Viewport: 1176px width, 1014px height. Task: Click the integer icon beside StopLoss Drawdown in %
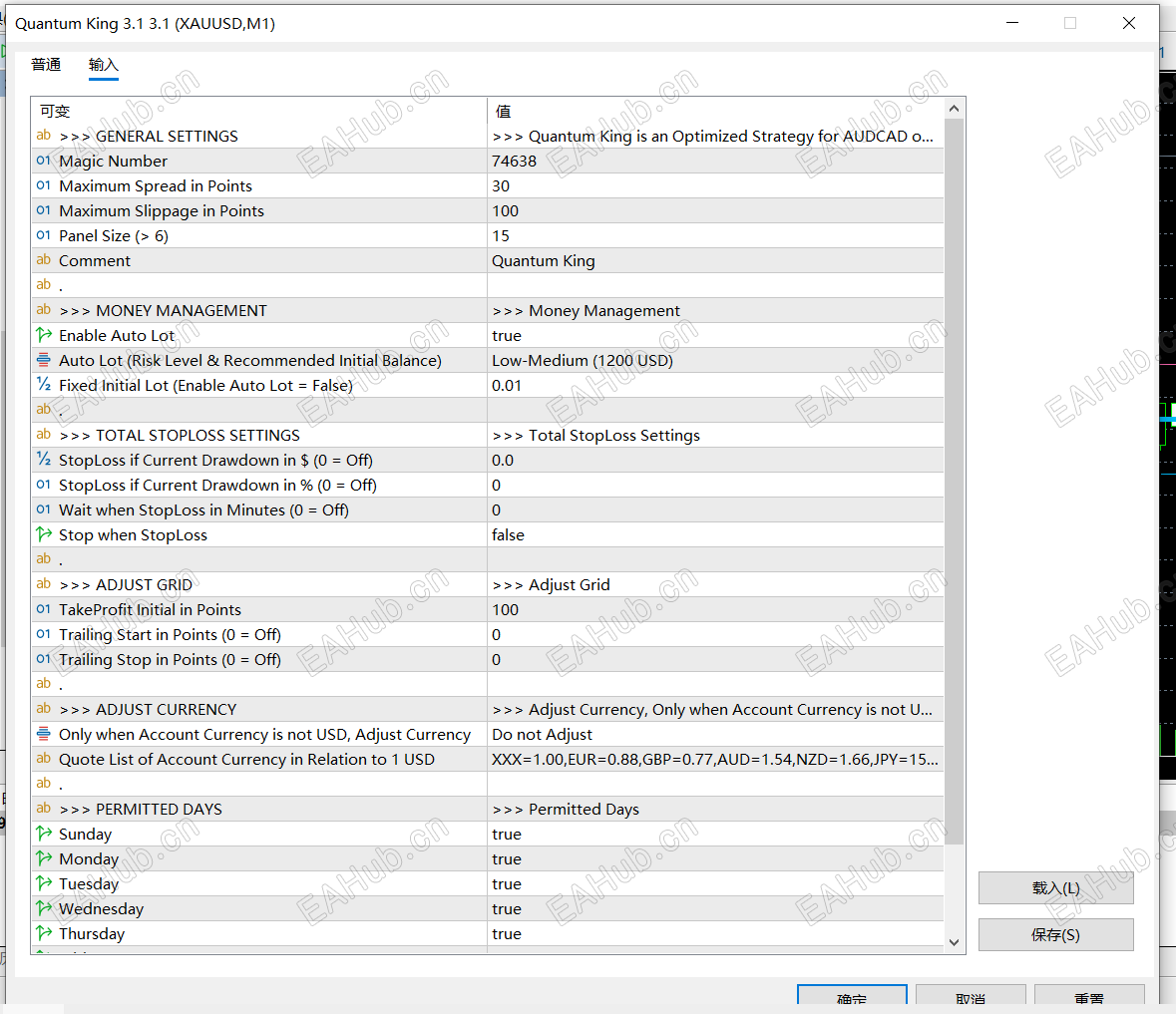(44, 485)
